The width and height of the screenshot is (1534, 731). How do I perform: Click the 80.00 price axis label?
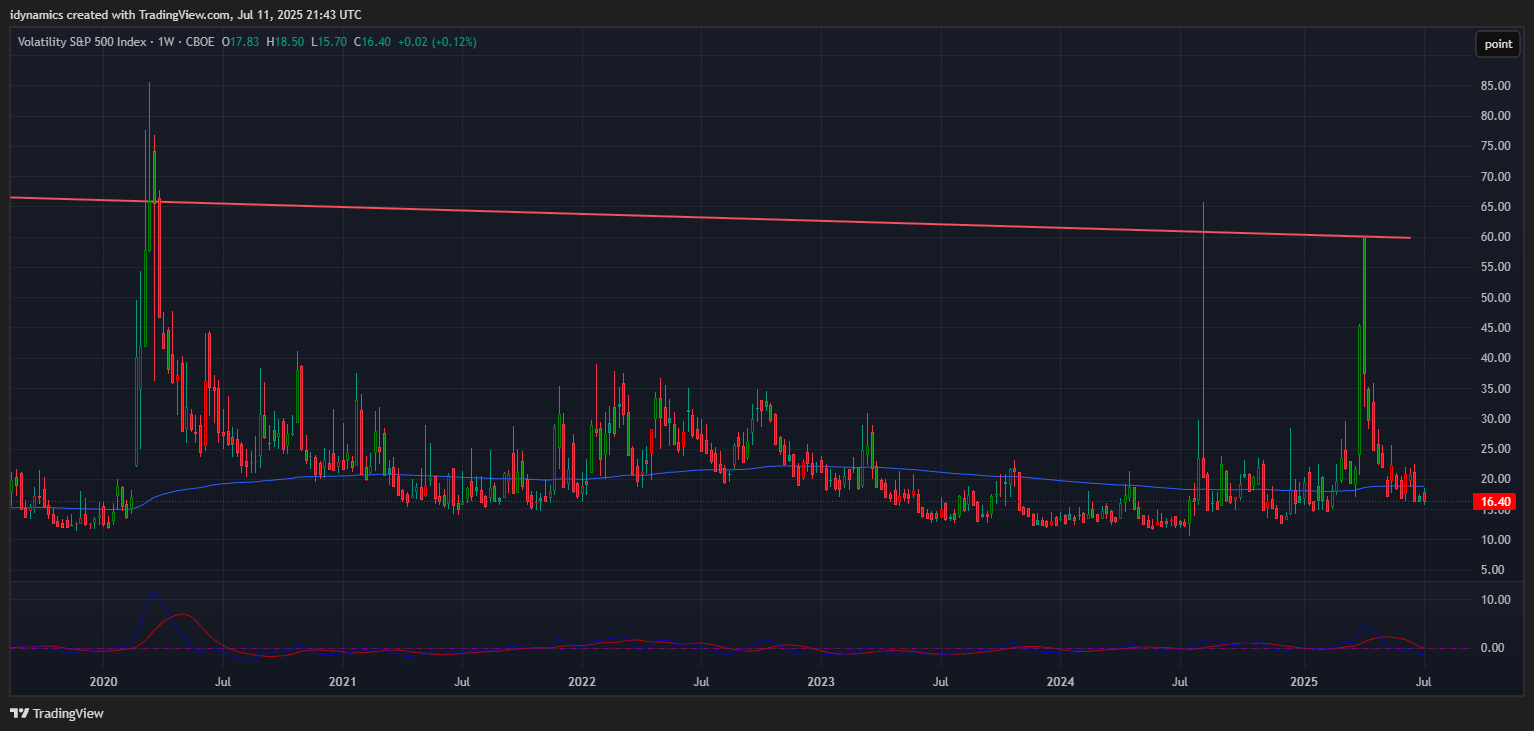(1495, 116)
